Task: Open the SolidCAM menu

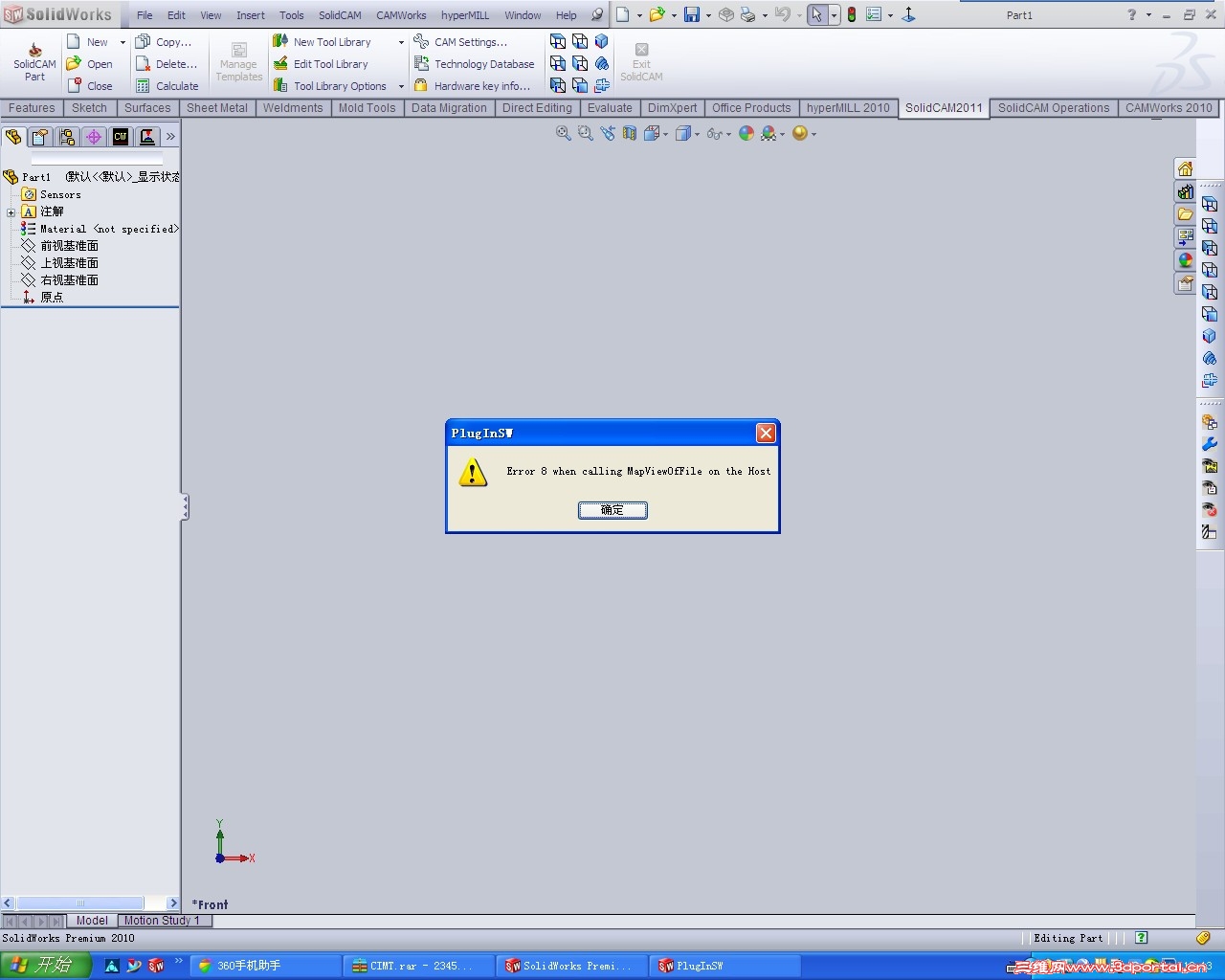Action: pyautogui.click(x=340, y=15)
